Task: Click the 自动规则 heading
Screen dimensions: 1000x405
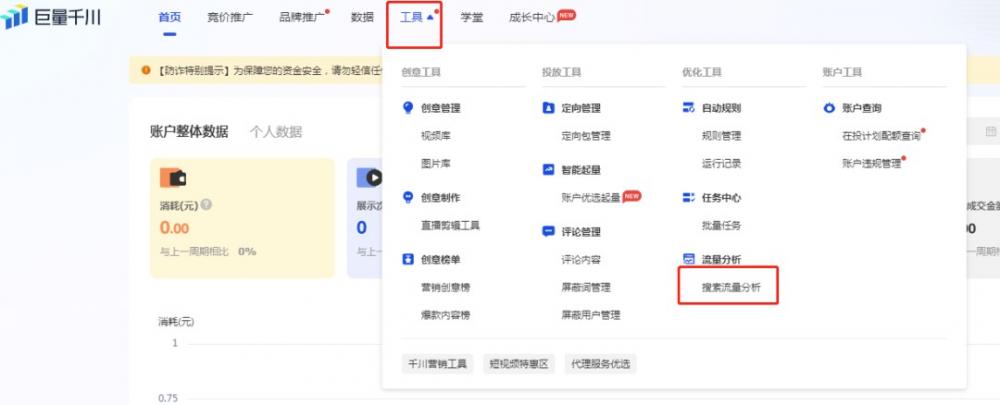Action: click(x=721, y=108)
